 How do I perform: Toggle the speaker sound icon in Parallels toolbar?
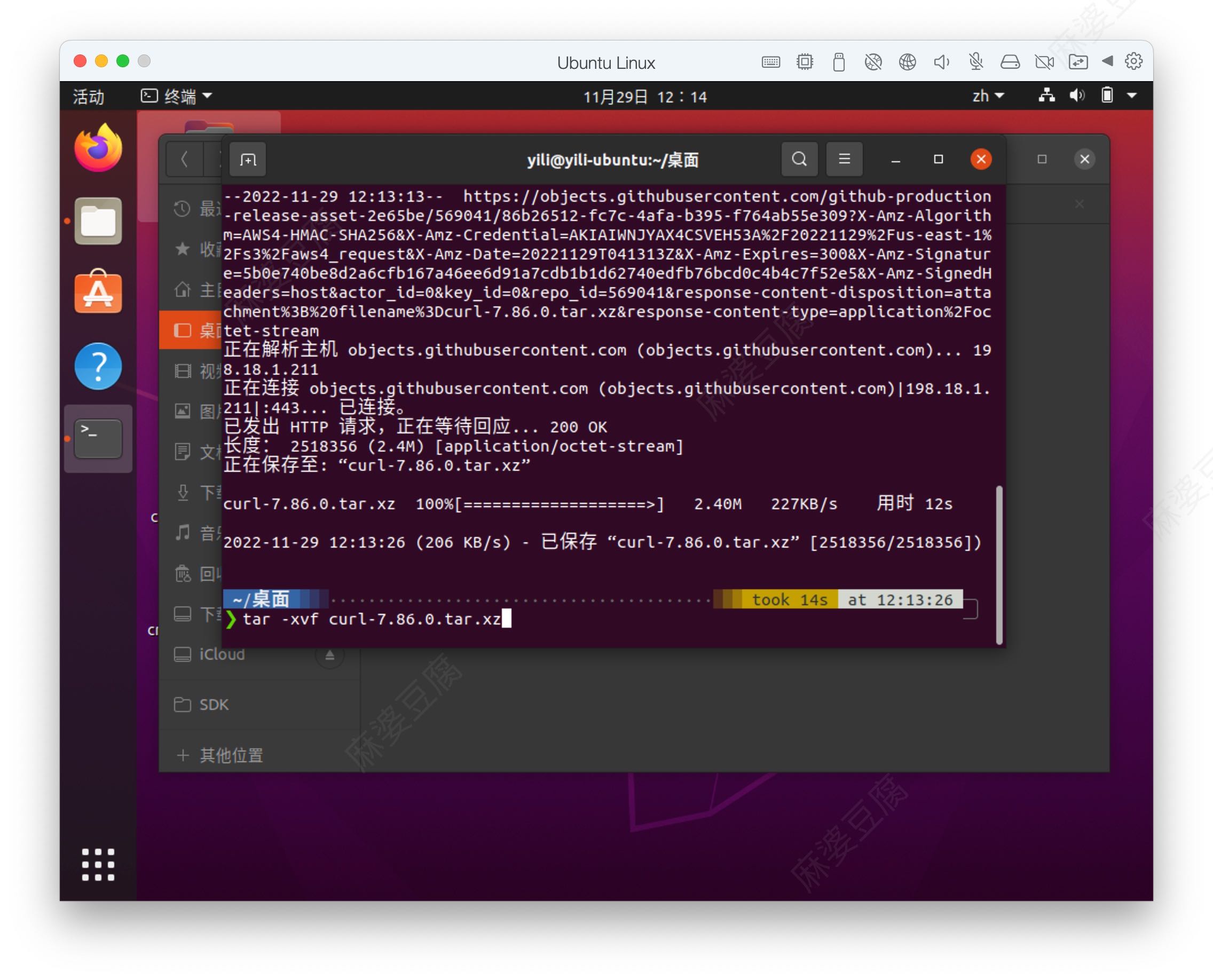click(941, 61)
